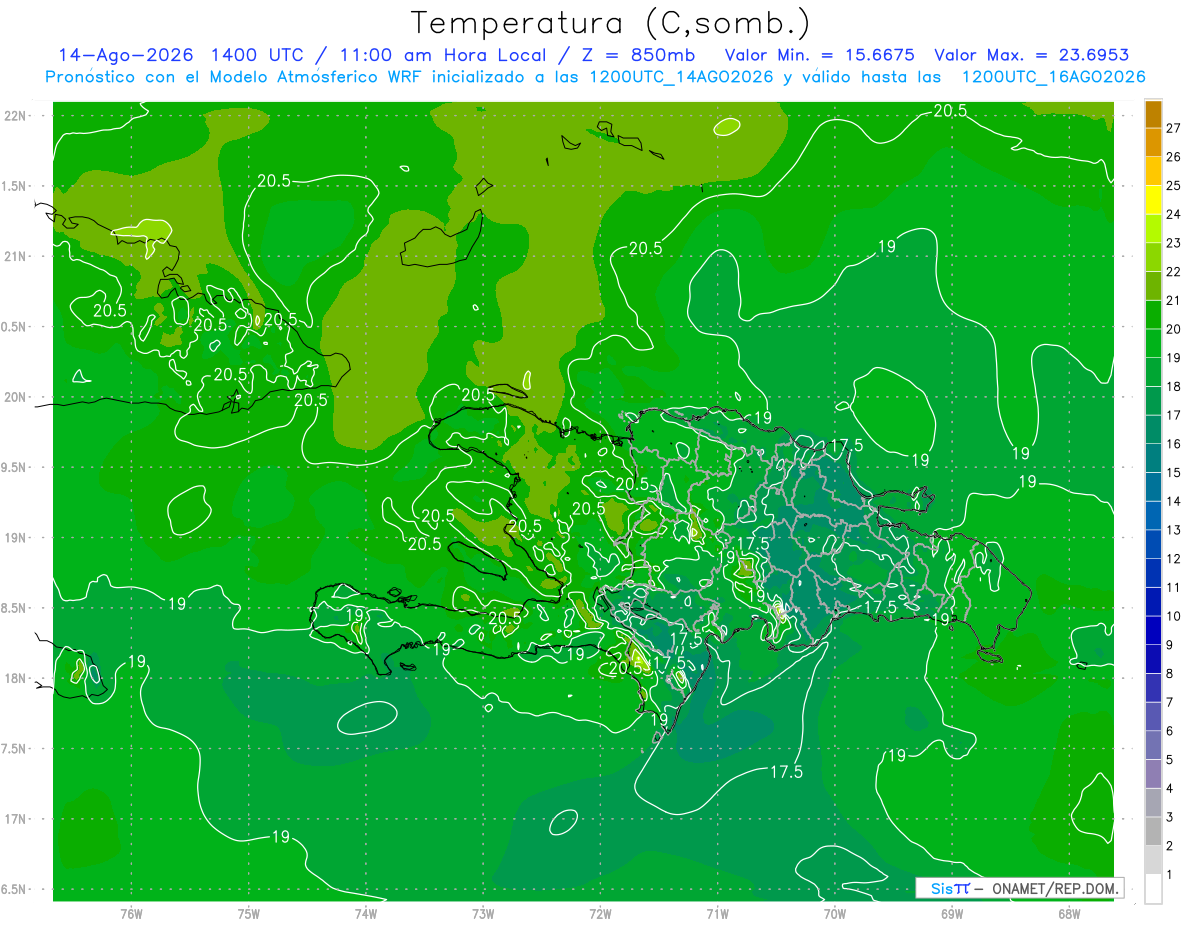
Task: Click the "21N" latitude axis label
Action: pos(15,256)
